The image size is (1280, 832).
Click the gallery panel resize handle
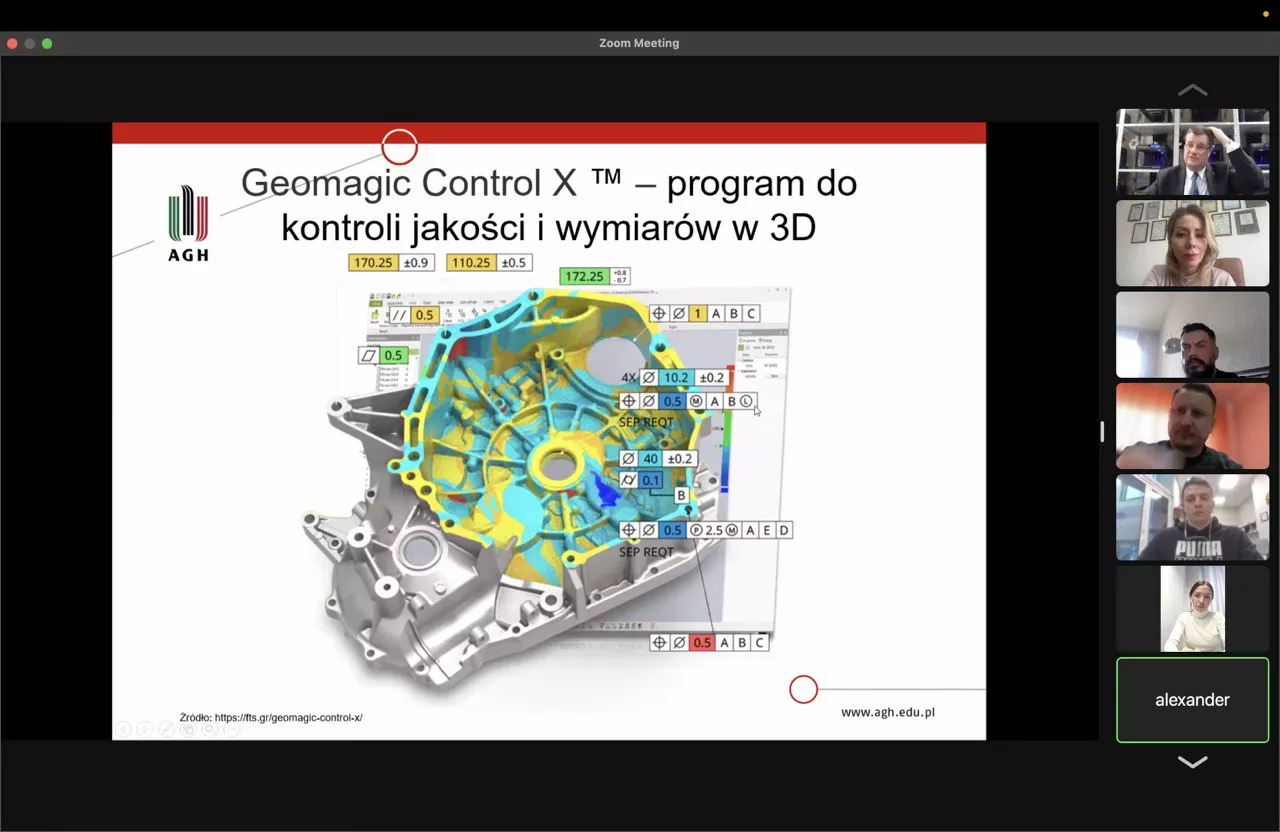pos(1102,431)
